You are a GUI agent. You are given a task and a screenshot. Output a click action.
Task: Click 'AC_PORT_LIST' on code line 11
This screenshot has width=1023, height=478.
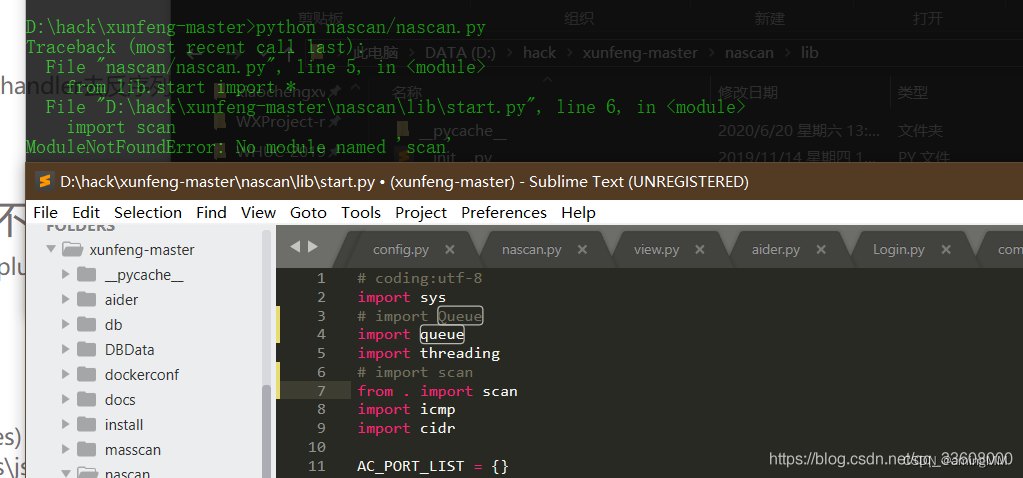coord(410,466)
